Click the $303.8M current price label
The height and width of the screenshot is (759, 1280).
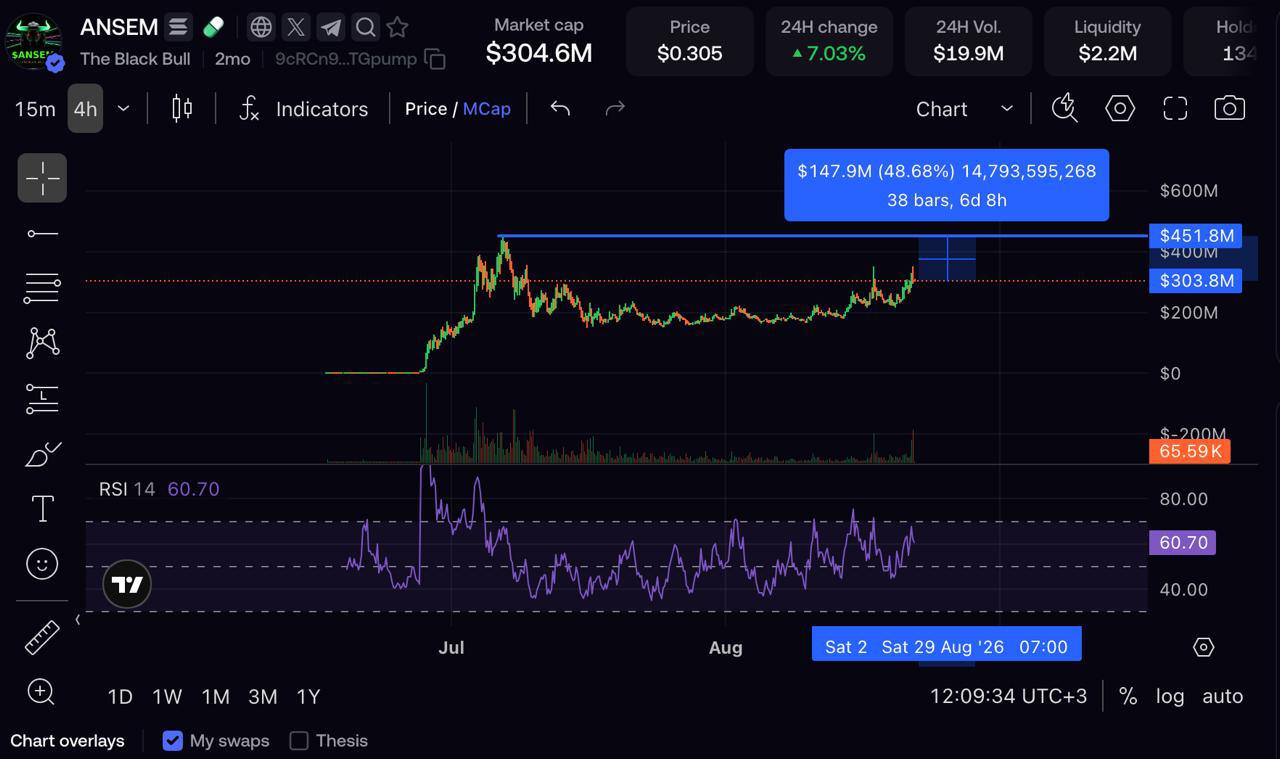point(1196,281)
